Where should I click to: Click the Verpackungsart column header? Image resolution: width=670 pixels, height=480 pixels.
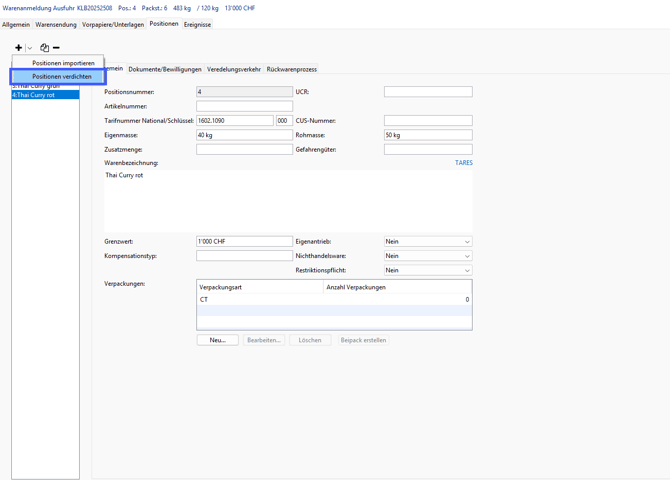point(260,287)
